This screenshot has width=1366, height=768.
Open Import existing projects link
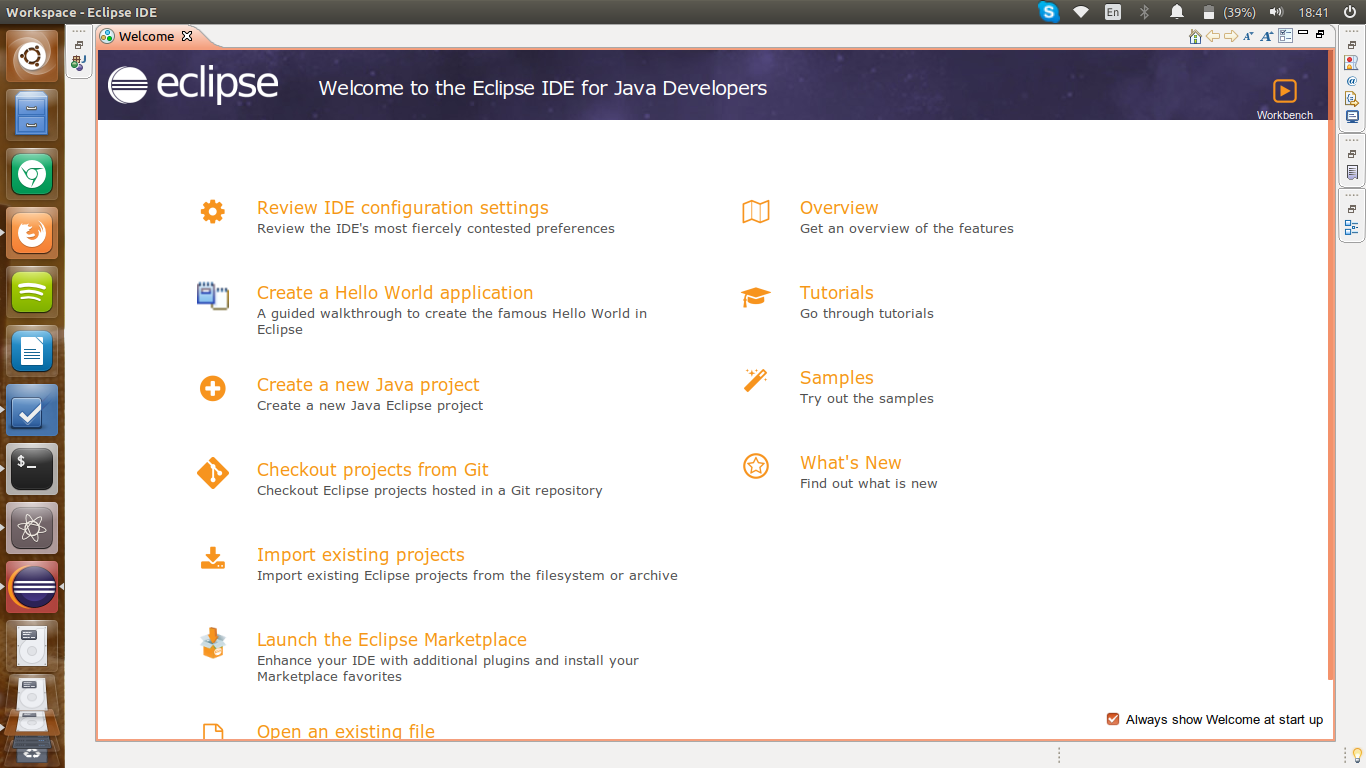(x=361, y=555)
